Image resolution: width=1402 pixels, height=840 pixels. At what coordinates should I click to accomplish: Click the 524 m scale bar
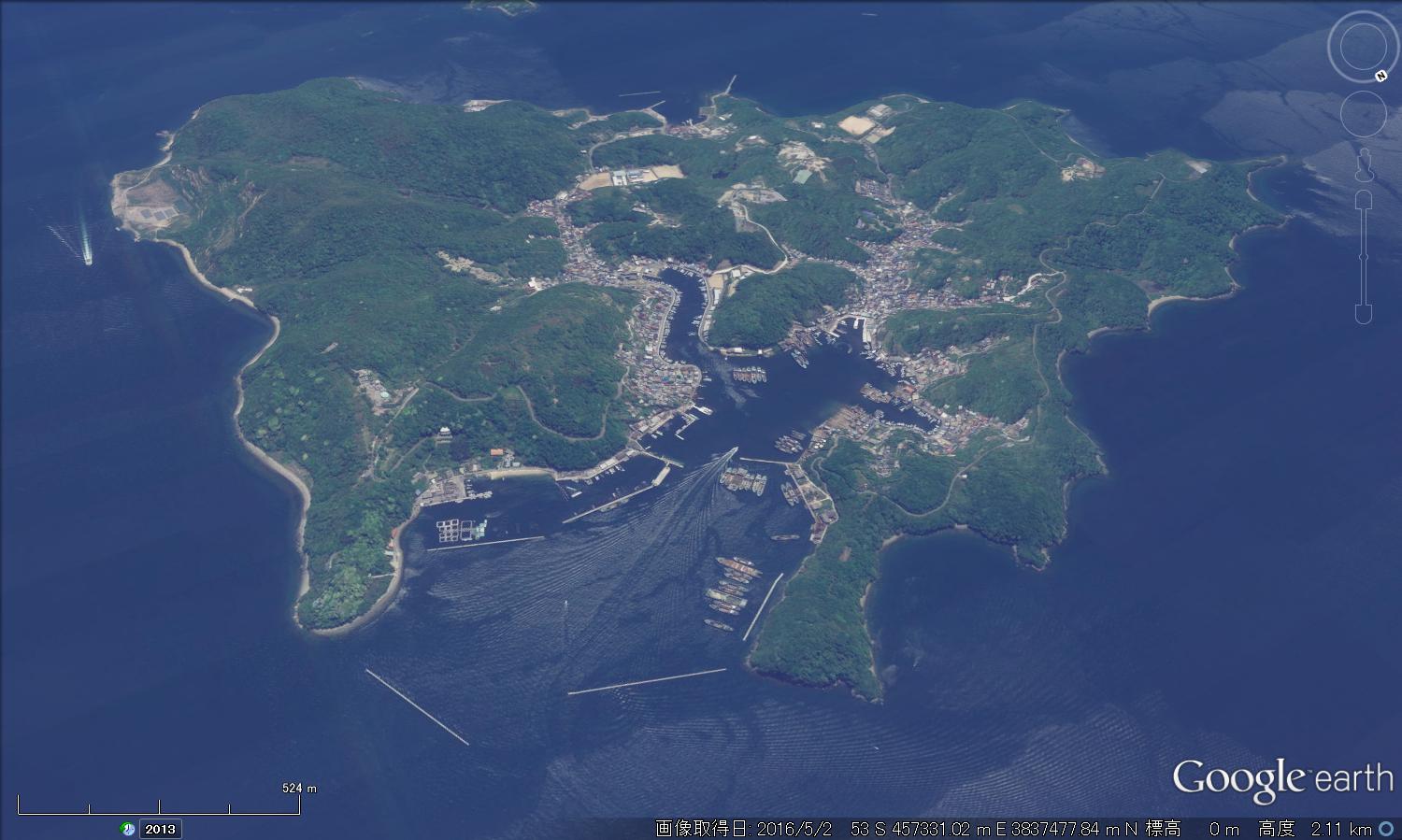160,804
